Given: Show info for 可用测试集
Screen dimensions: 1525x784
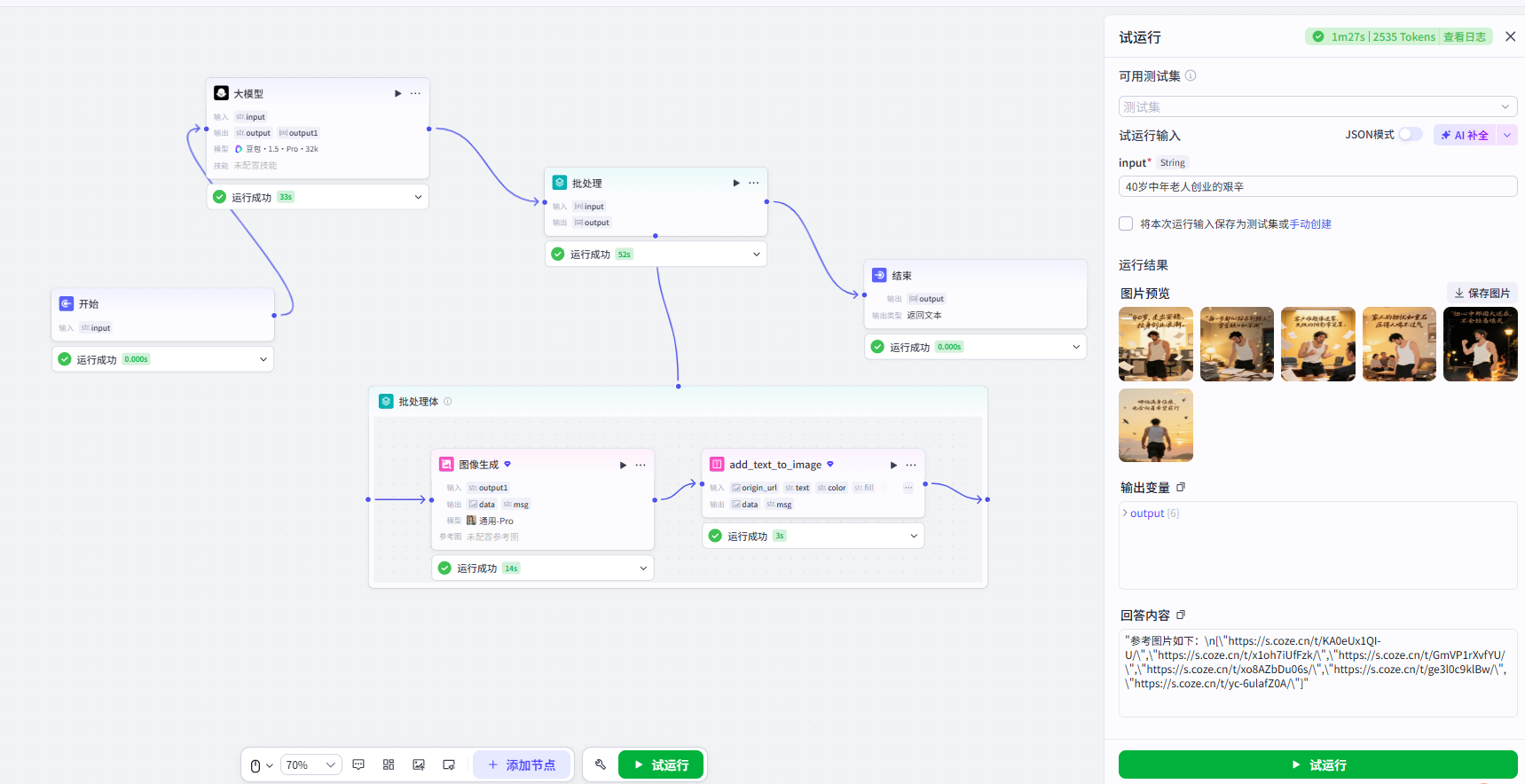Looking at the screenshot, I should coord(1191,75).
